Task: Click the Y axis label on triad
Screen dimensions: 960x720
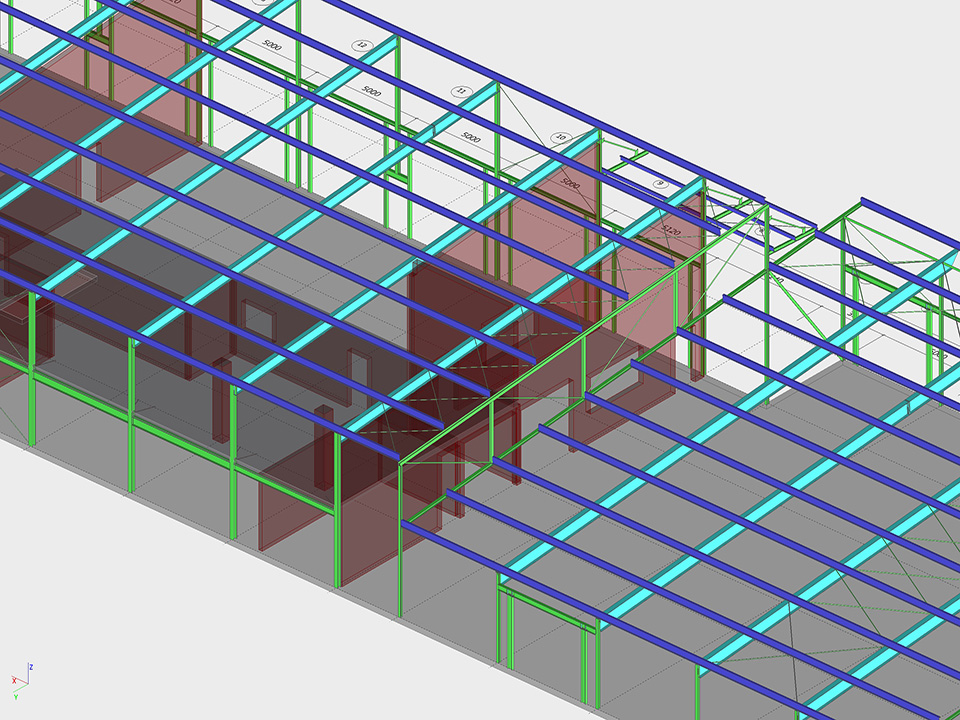Action: [18, 696]
